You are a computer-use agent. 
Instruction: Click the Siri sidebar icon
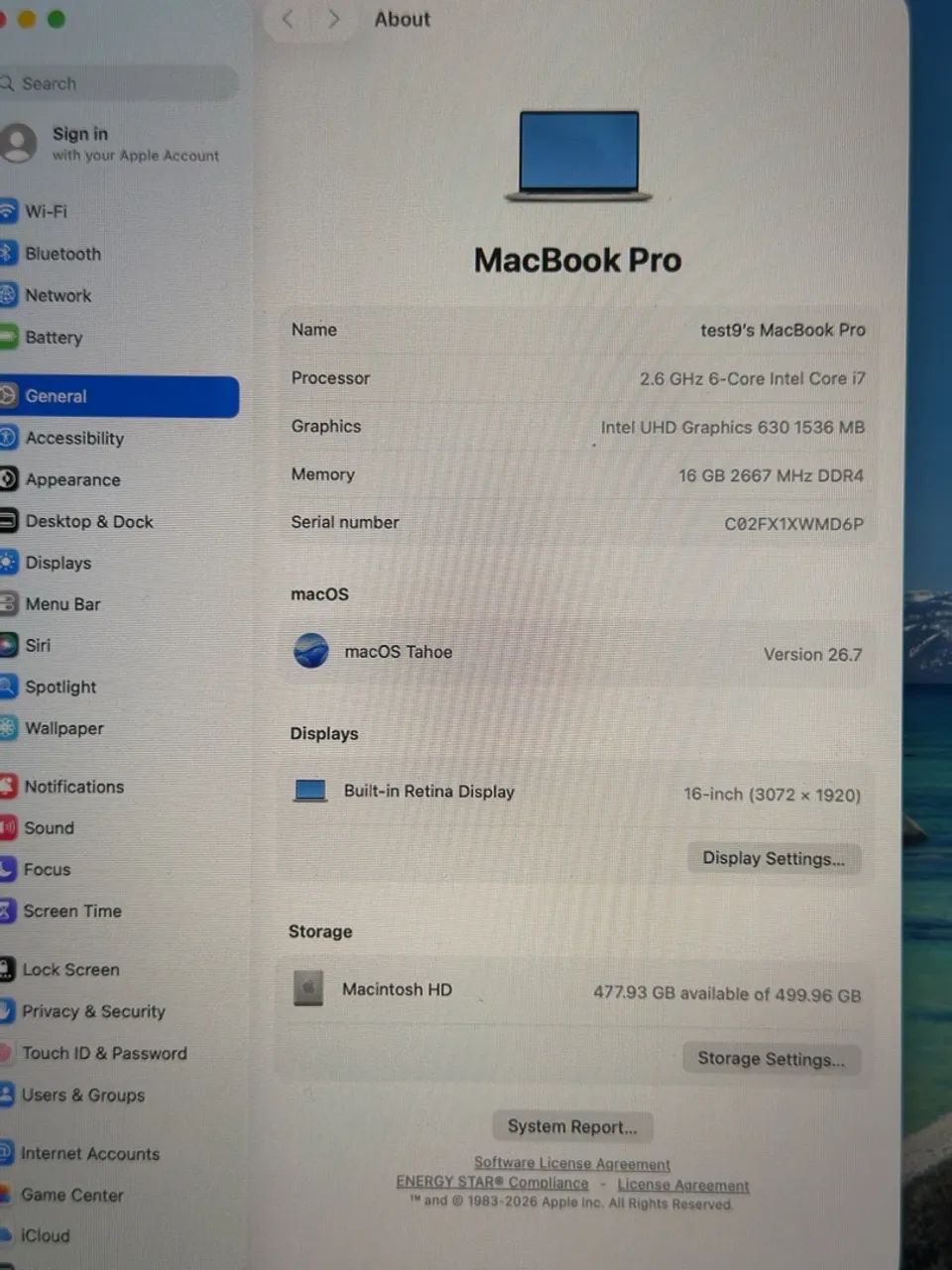pos(8,645)
